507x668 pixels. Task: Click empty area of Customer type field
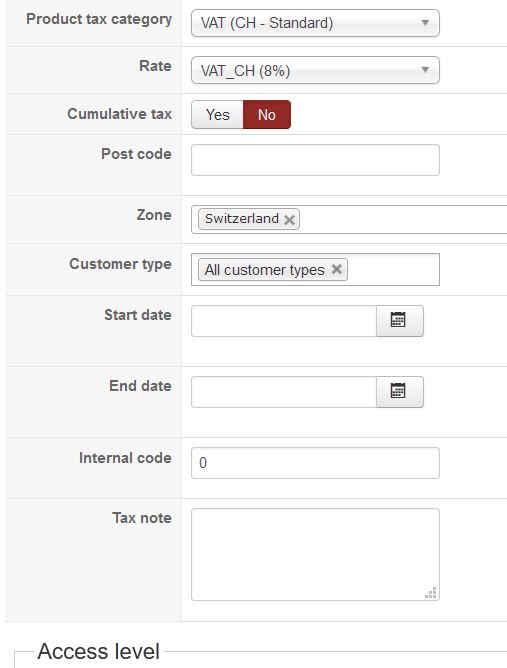392,270
